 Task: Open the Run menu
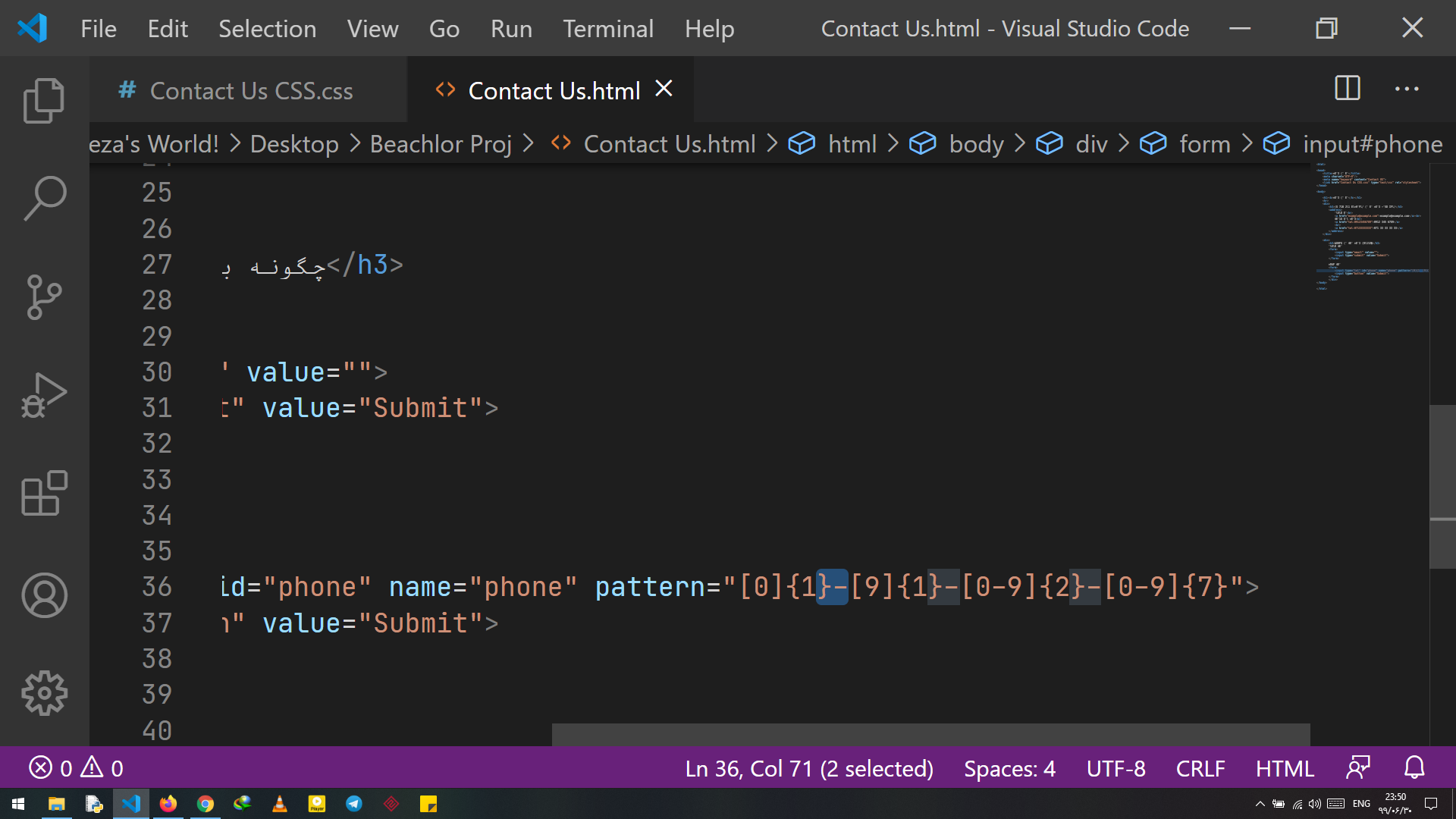(x=511, y=29)
